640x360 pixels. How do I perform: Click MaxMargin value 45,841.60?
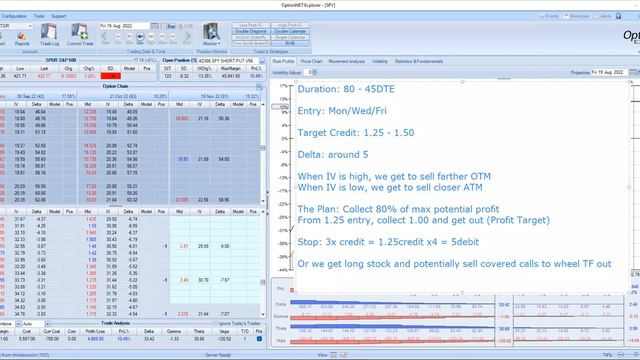pos(230,76)
